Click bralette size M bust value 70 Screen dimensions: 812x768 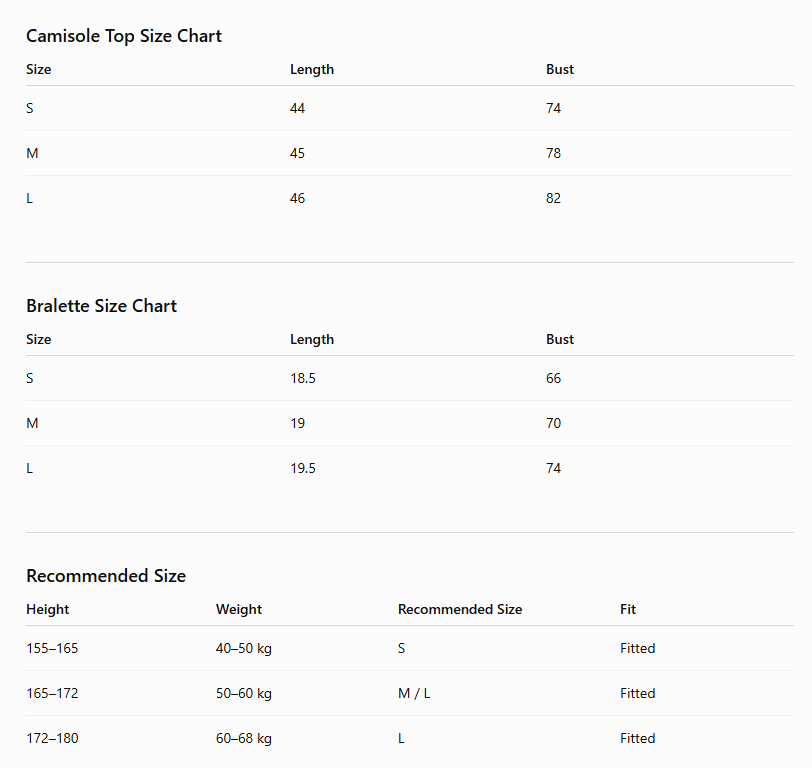553,423
